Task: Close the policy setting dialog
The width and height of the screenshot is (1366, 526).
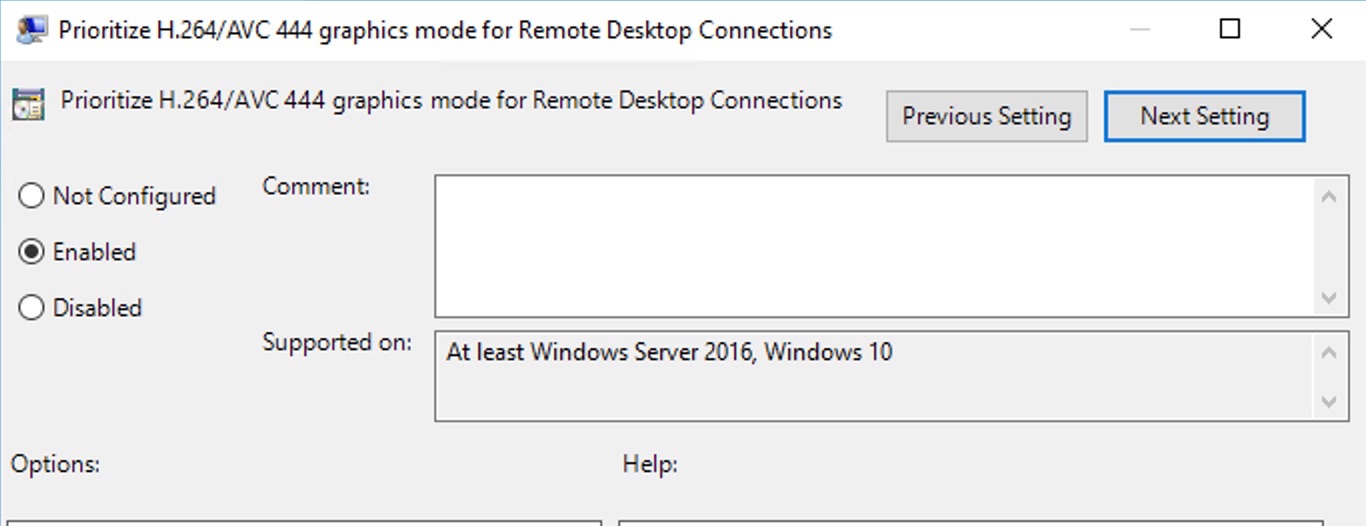Action: pyautogui.click(x=1321, y=30)
